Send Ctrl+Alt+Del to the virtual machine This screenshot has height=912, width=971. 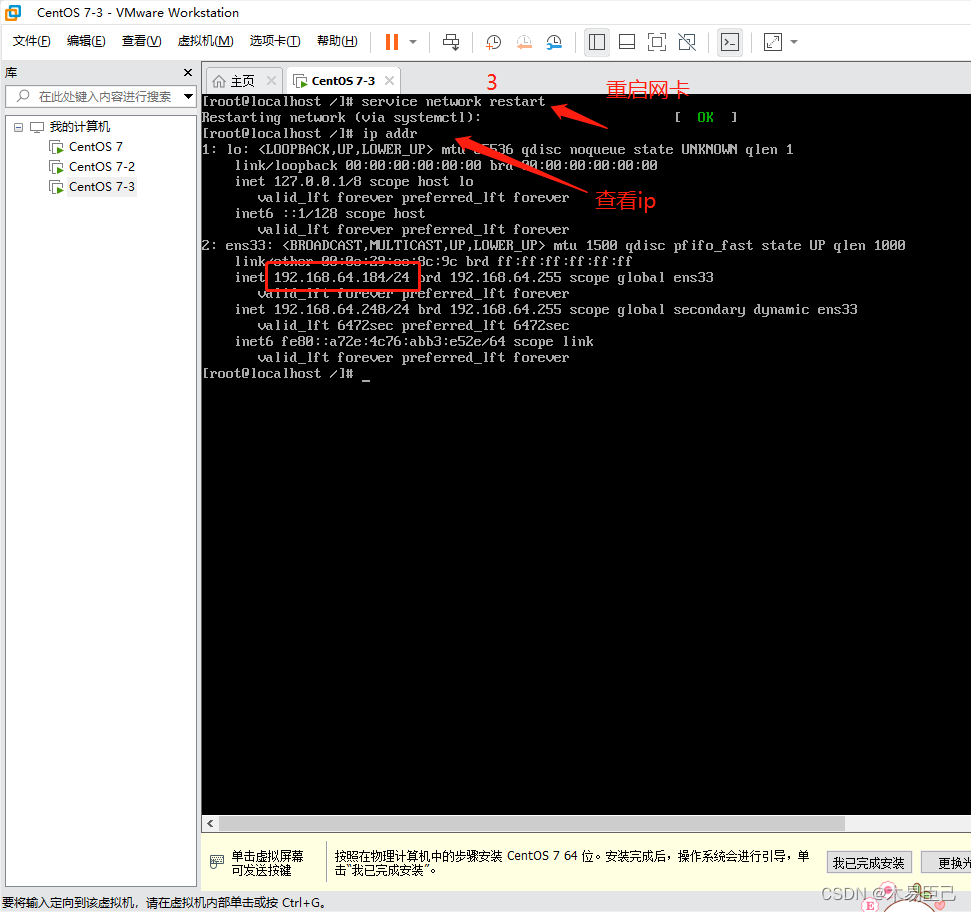[x=451, y=42]
